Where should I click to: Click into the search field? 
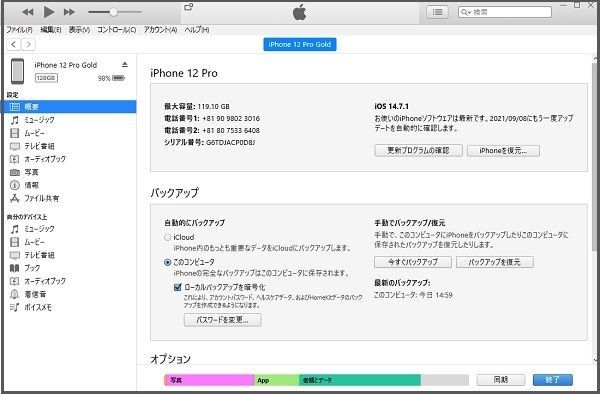point(505,12)
